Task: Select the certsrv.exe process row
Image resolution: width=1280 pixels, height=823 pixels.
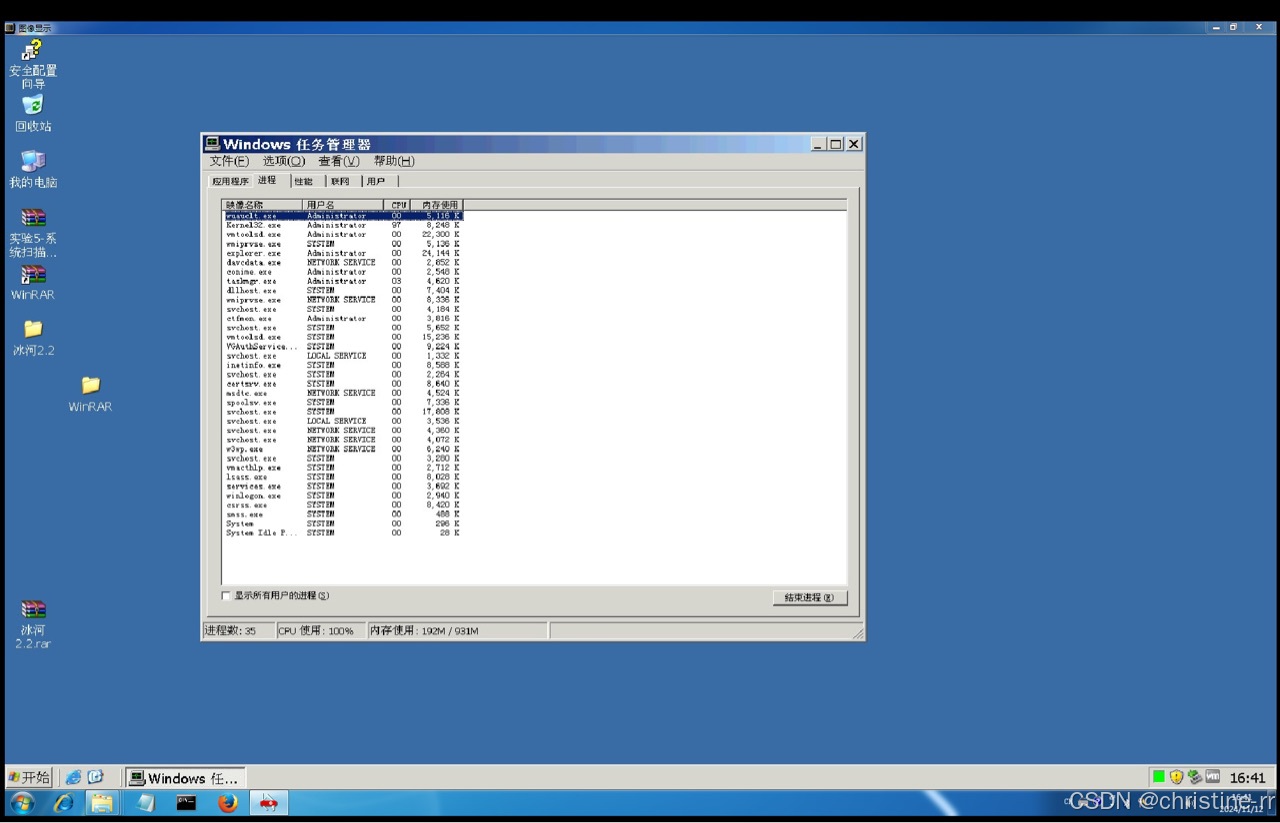Action: click(342, 384)
